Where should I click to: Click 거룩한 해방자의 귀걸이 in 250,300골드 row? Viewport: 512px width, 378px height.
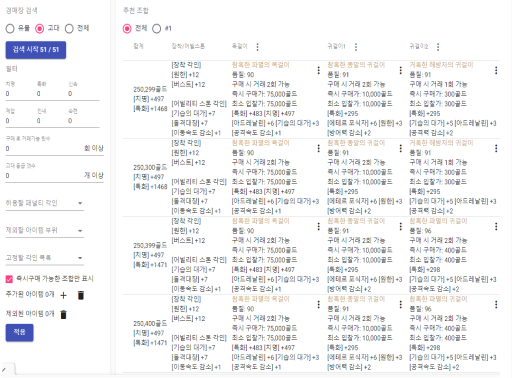point(441,143)
